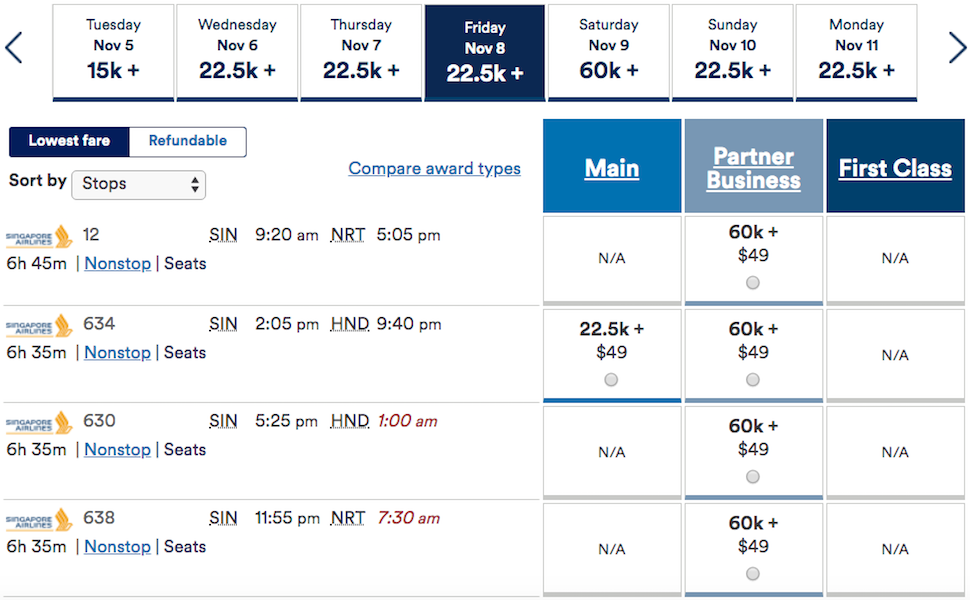Open Nonstop details for flight 634

[118, 353]
